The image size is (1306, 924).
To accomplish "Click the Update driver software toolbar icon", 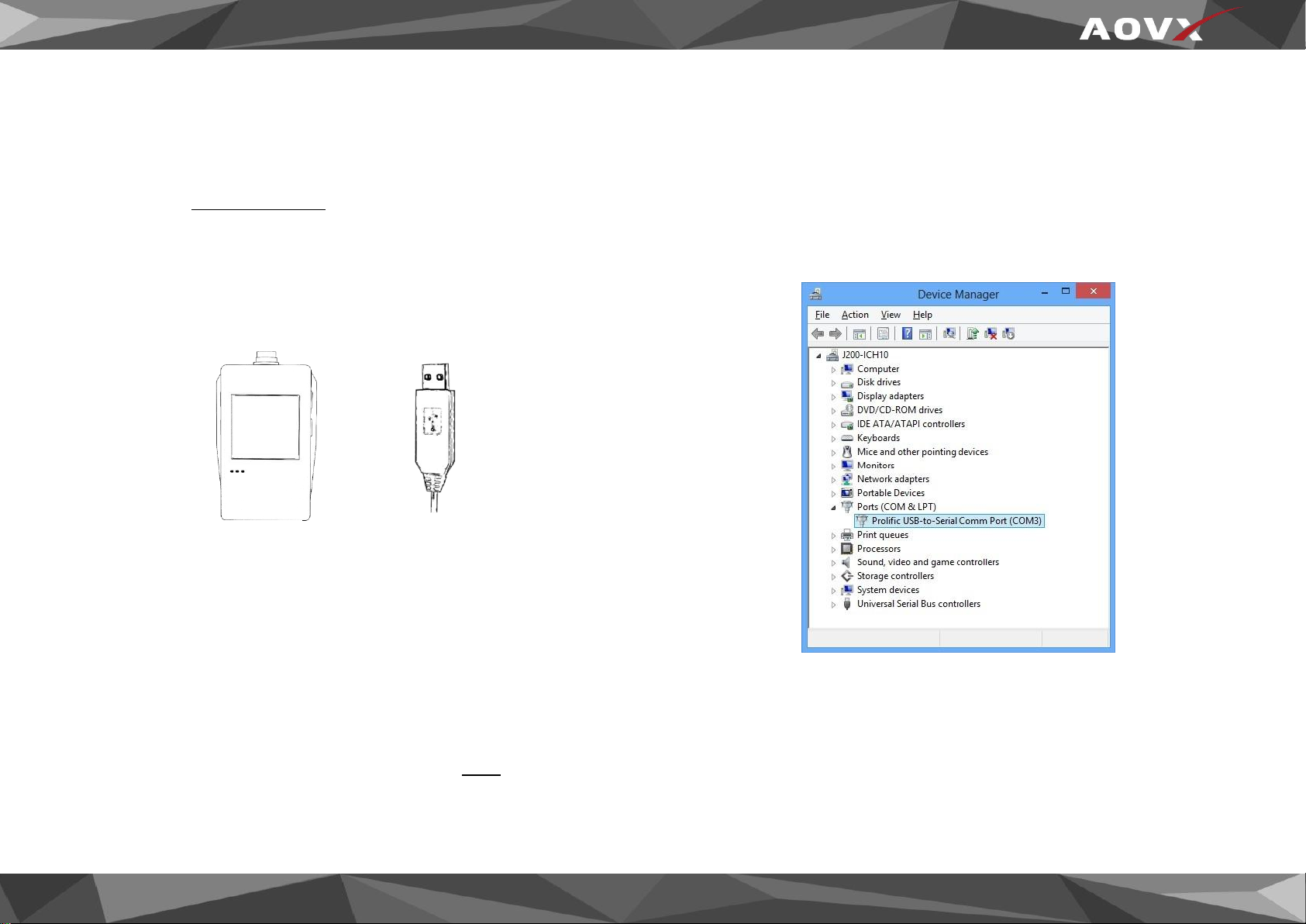I will [973, 334].
